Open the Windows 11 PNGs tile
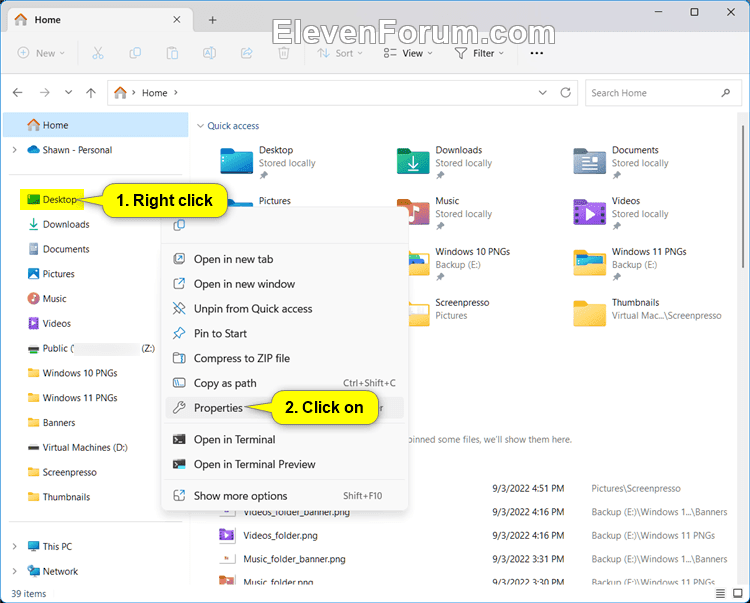750x603 pixels. [x=630, y=263]
